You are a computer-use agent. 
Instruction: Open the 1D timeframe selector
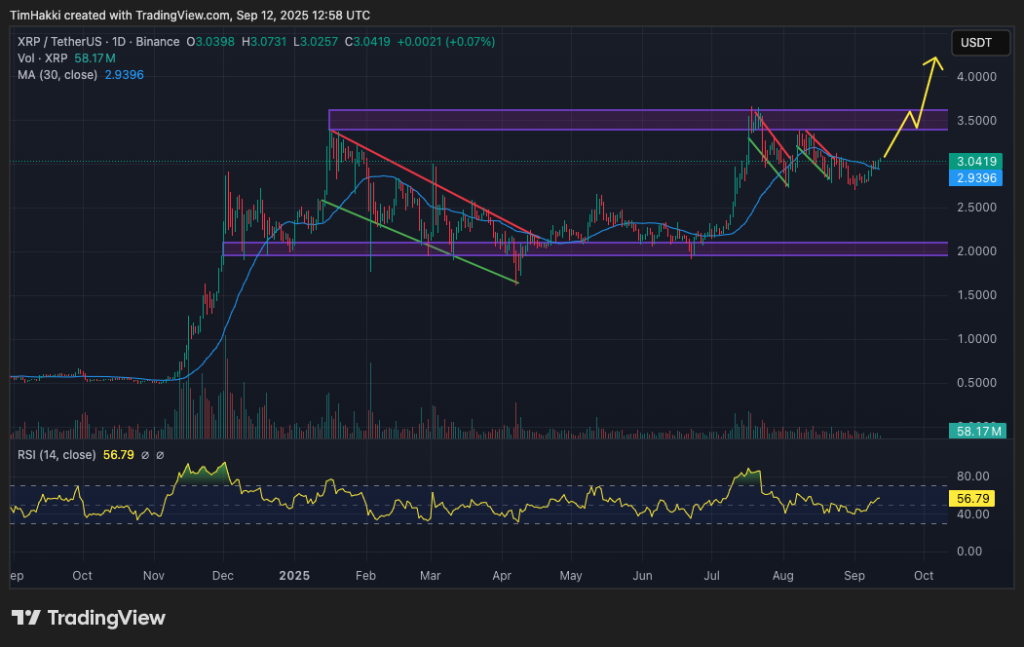point(116,42)
